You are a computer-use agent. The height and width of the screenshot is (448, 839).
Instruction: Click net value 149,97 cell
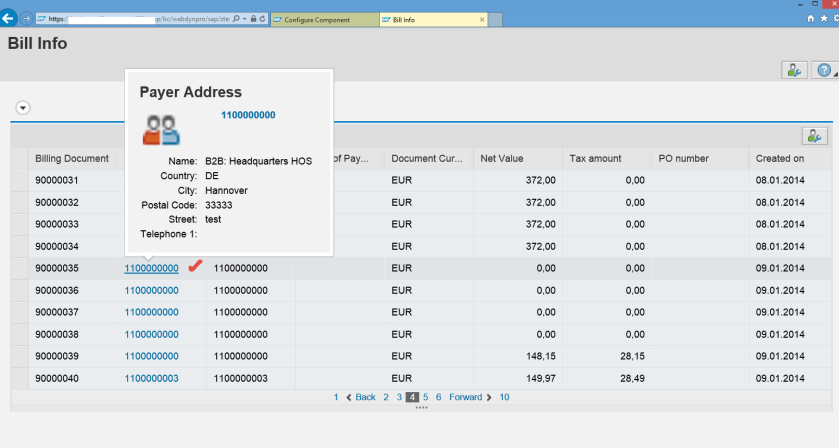pos(518,378)
